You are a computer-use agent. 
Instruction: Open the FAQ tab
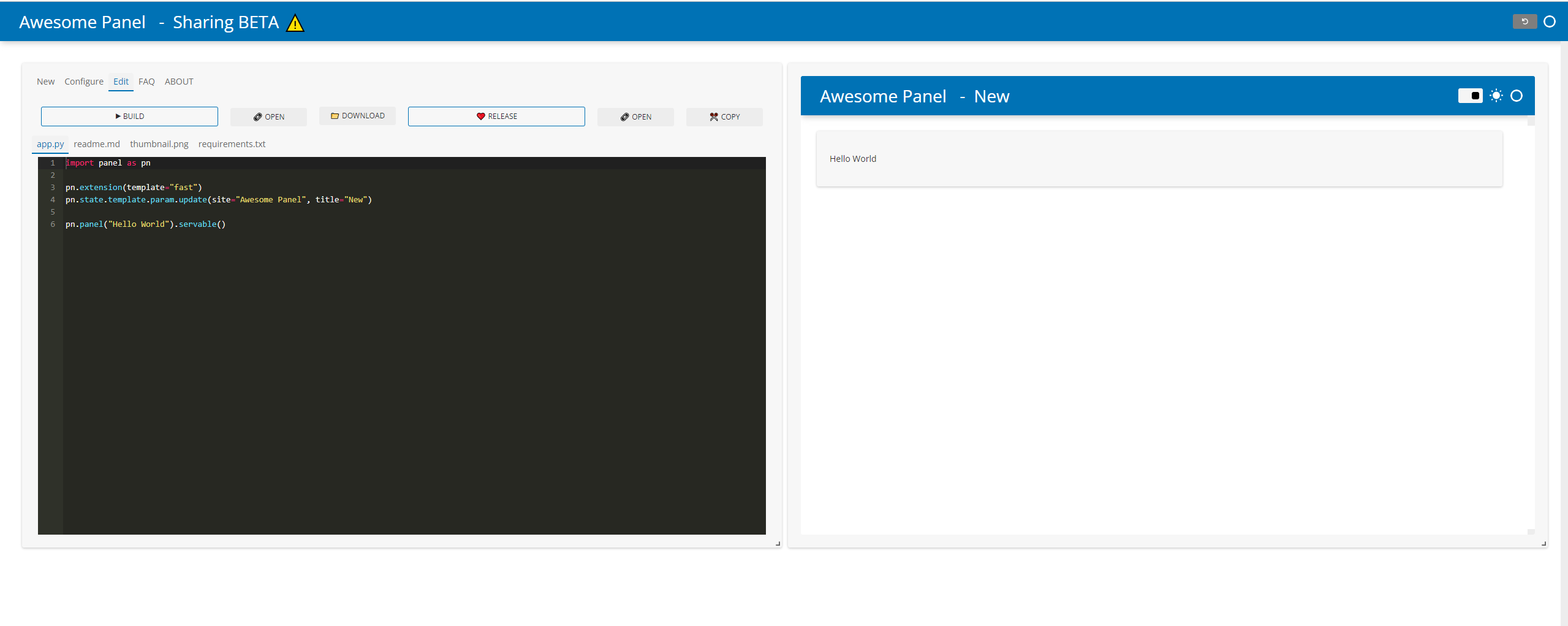pos(146,81)
